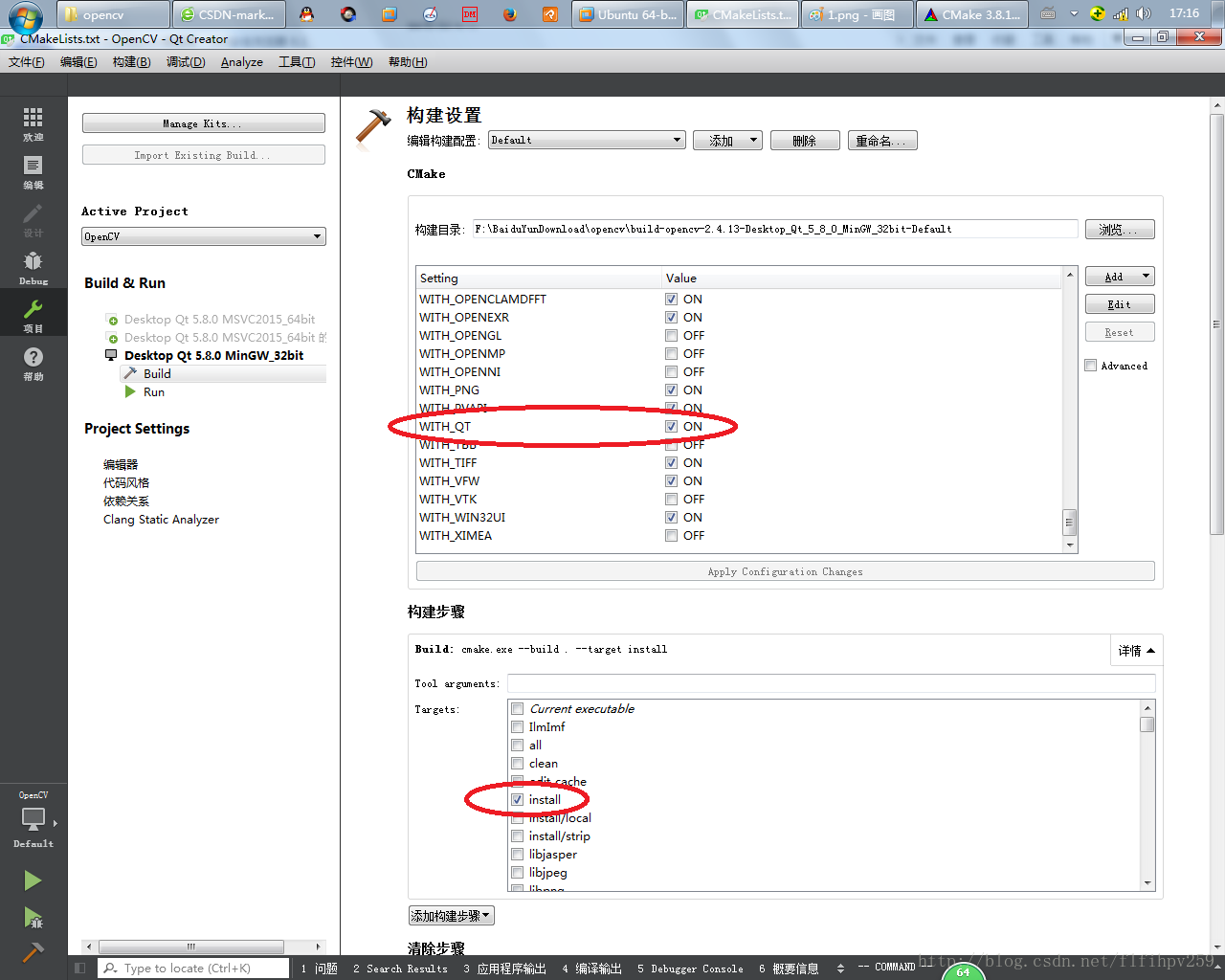This screenshot has height=980, width=1225.
Task: Open QQ penguin icon in taskbar
Action: [306, 14]
